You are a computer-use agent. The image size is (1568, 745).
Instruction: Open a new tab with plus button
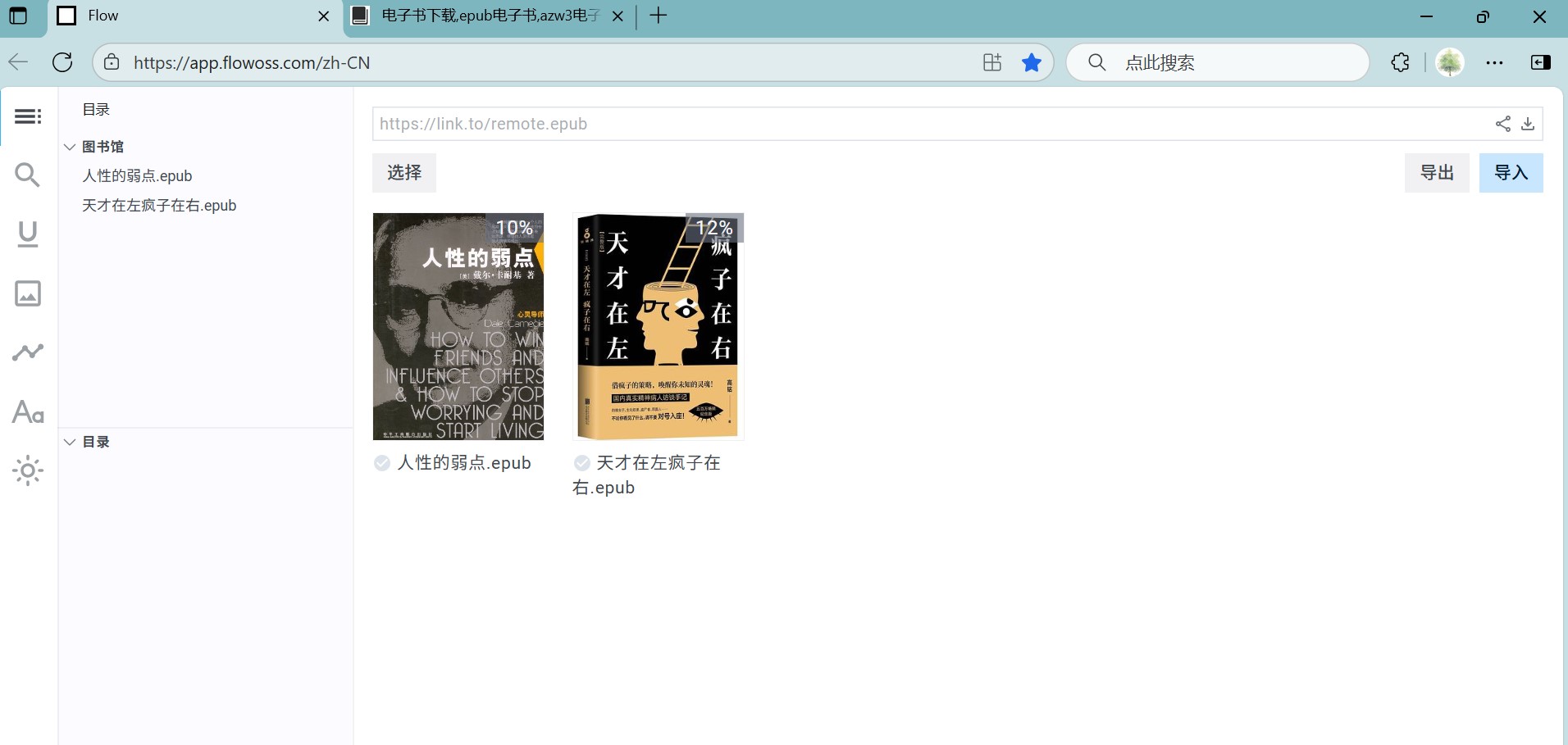(659, 16)
